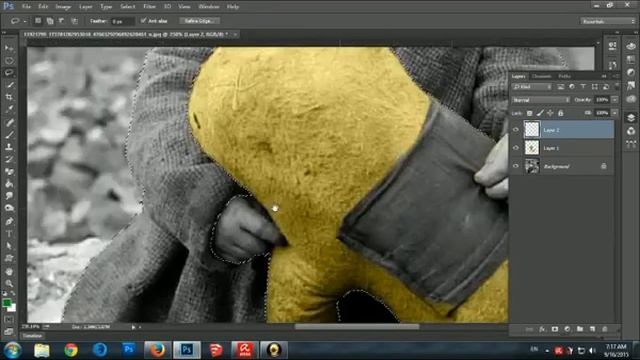Open the Opacity slider arrow

click(x=615, y=100)
